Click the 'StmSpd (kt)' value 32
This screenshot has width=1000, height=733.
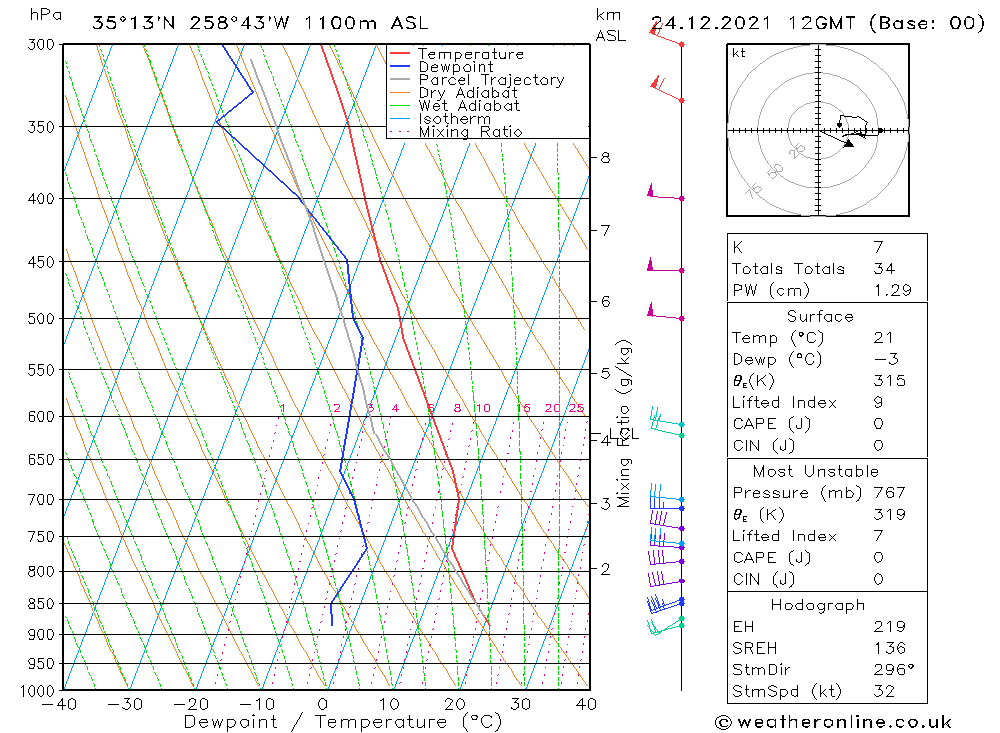[x=885, y=692]
